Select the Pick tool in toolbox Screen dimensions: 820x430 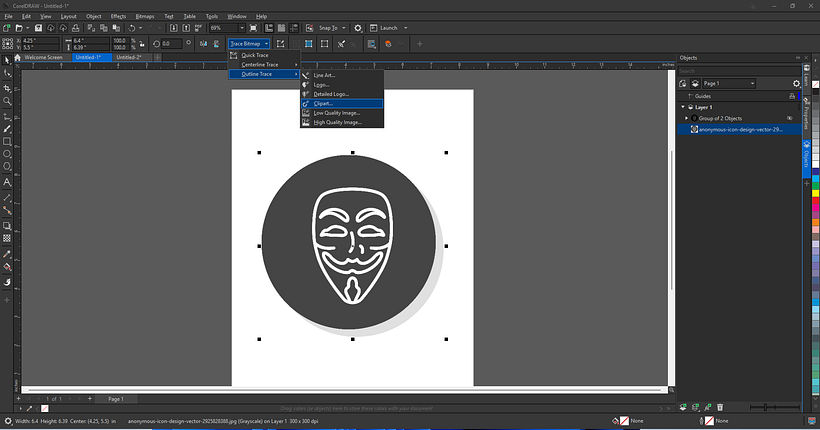pos(7,59)
